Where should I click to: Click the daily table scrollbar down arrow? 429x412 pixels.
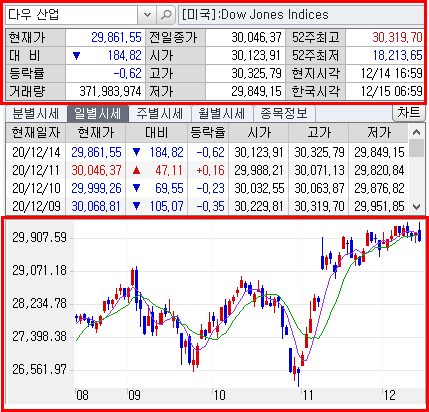click(416, 207)
